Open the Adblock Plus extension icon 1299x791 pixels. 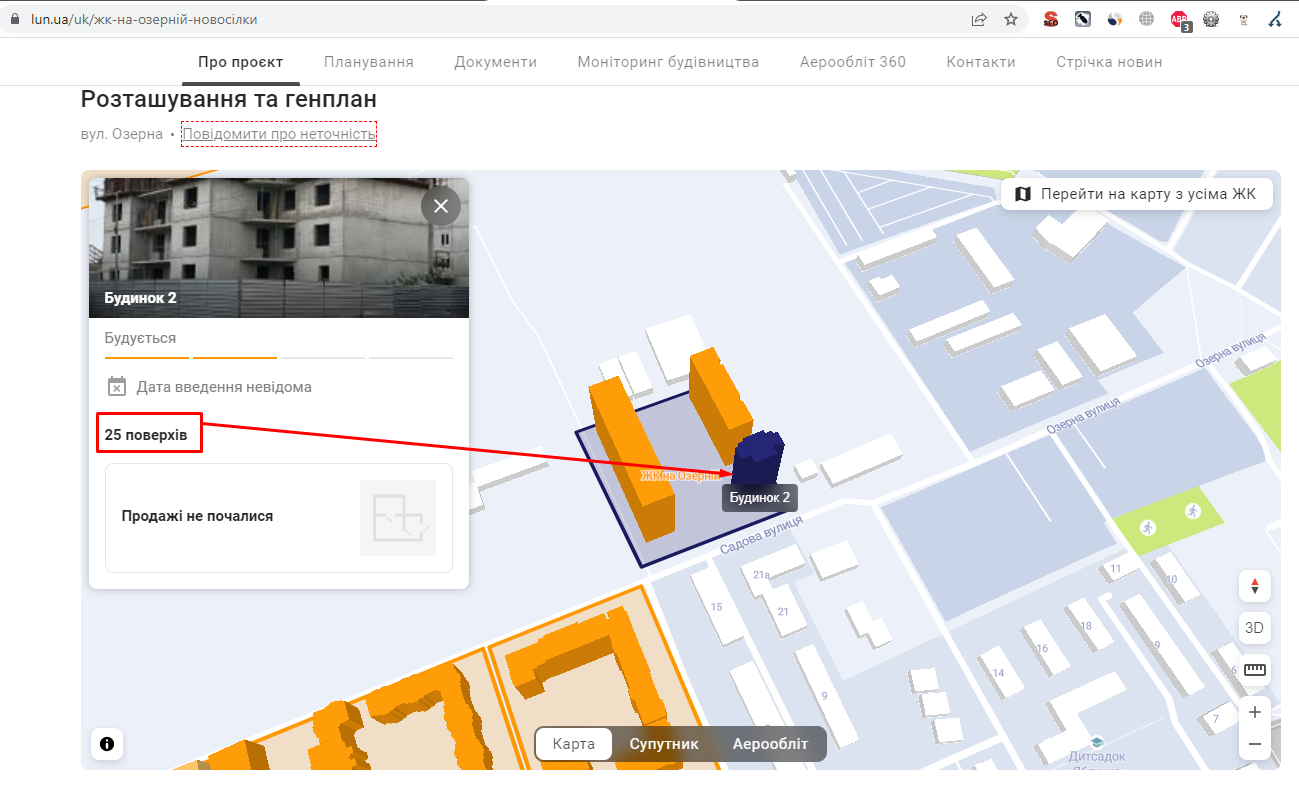point(1180,19)
